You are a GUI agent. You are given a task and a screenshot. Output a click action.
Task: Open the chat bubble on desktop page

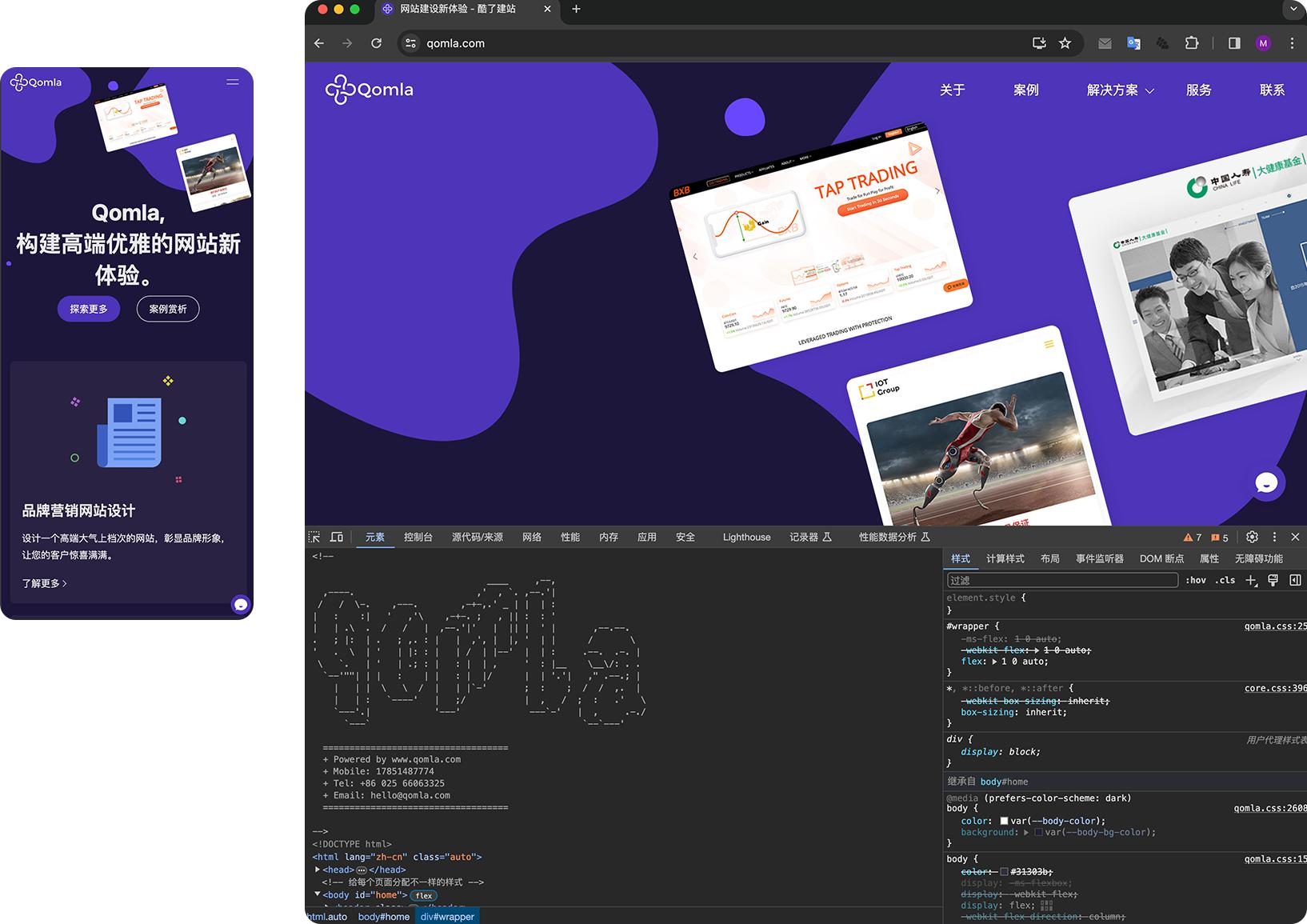click(x=1266, y=482)
